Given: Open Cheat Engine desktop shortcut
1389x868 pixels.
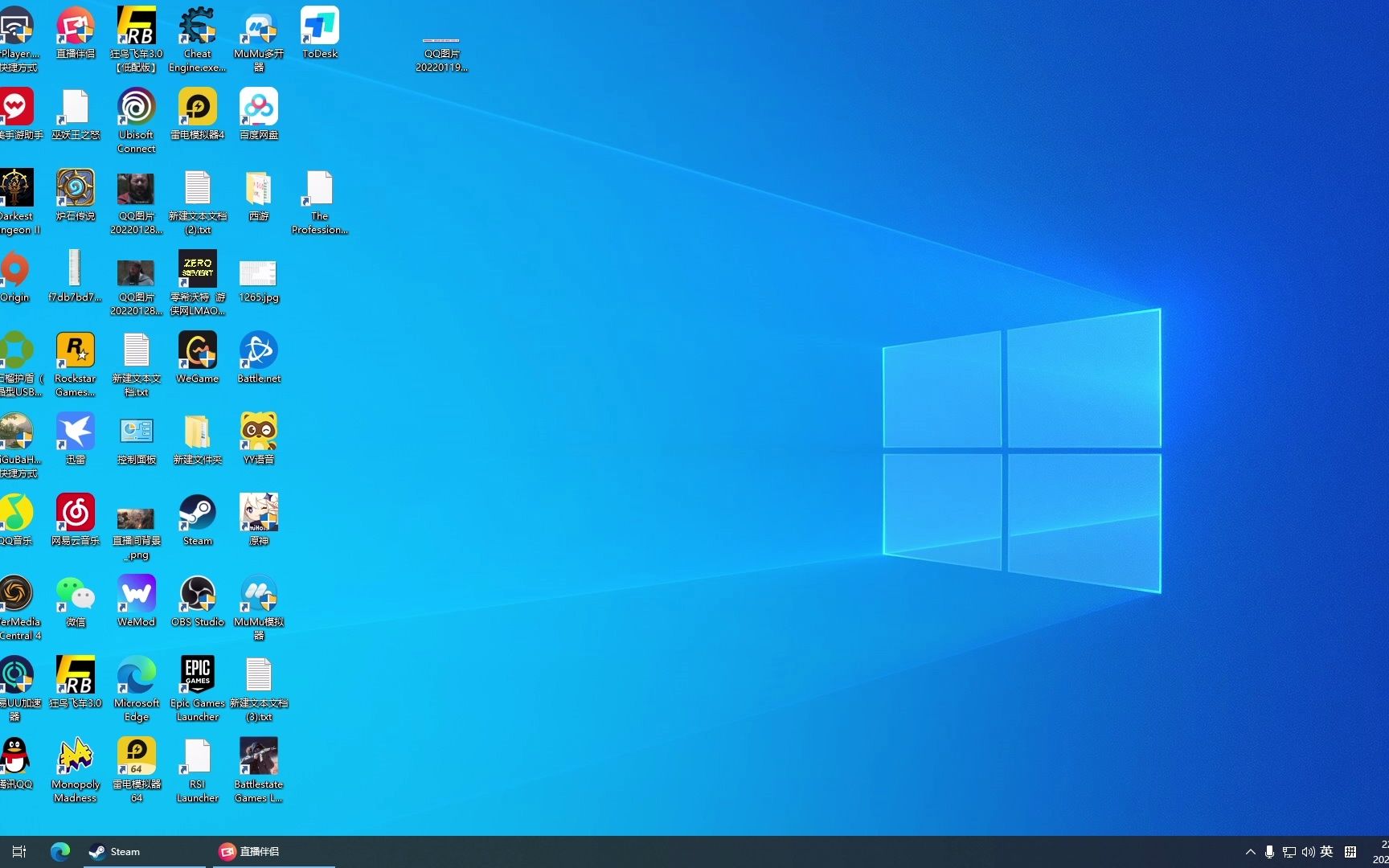Looking at the screenshot, I should (x=198, y=39).
